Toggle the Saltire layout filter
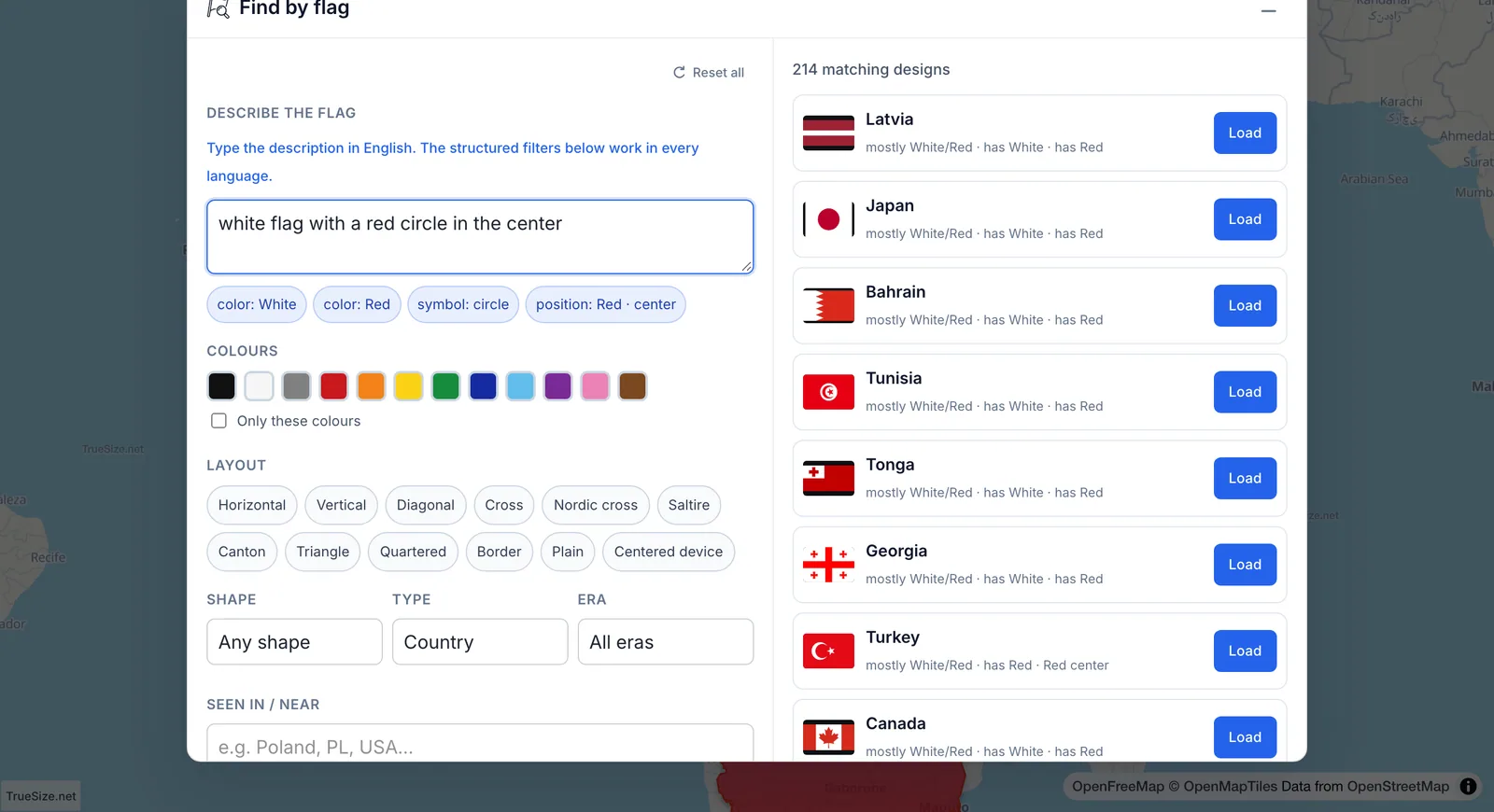The image size is (1494, 812). (689, 505)
